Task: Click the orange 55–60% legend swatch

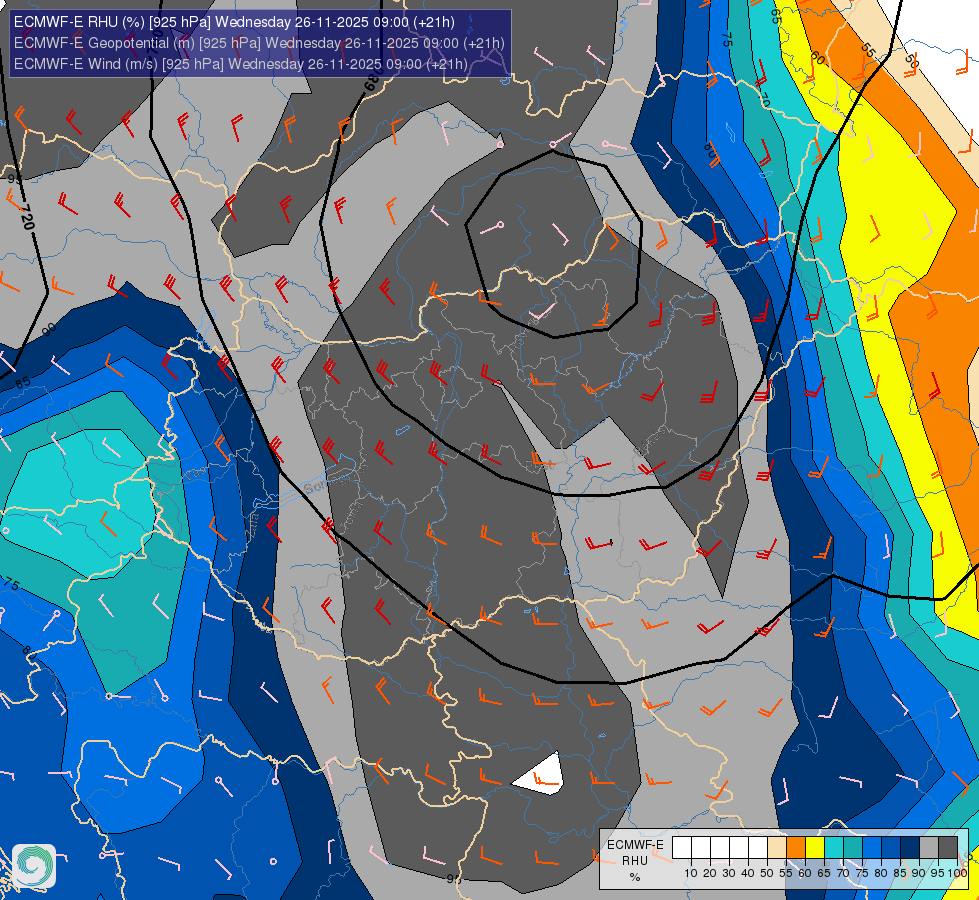Action: (x=796, y=848)
